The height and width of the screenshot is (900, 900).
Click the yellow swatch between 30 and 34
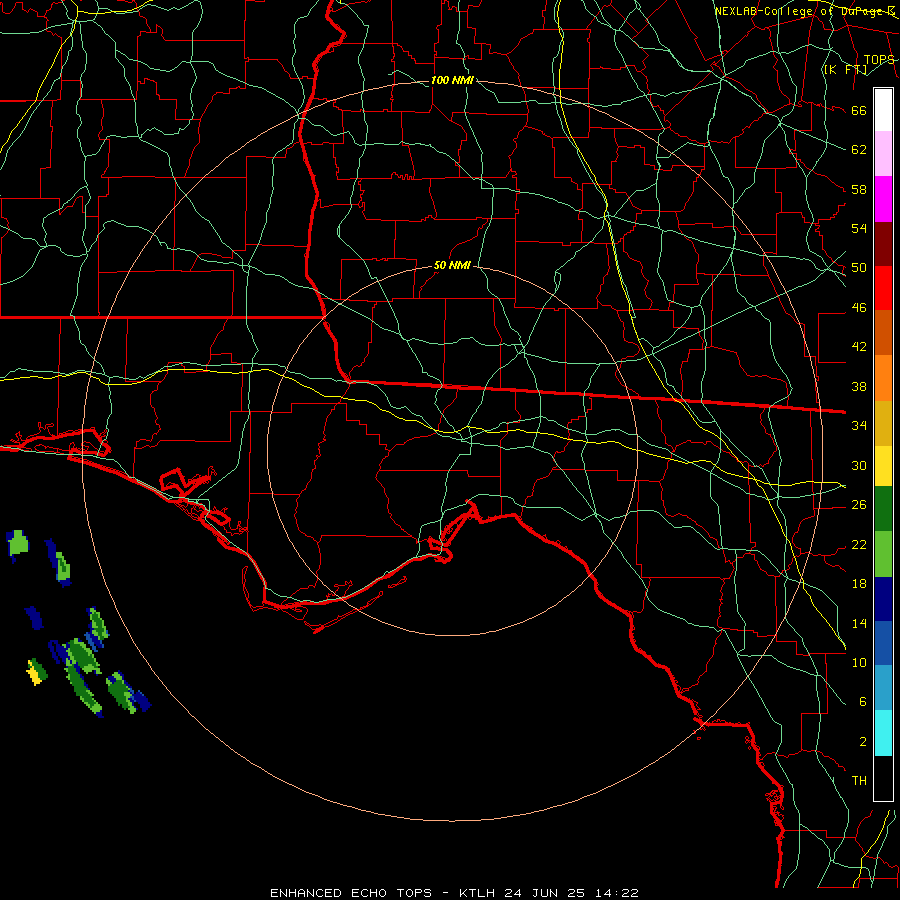click(883, 465)
